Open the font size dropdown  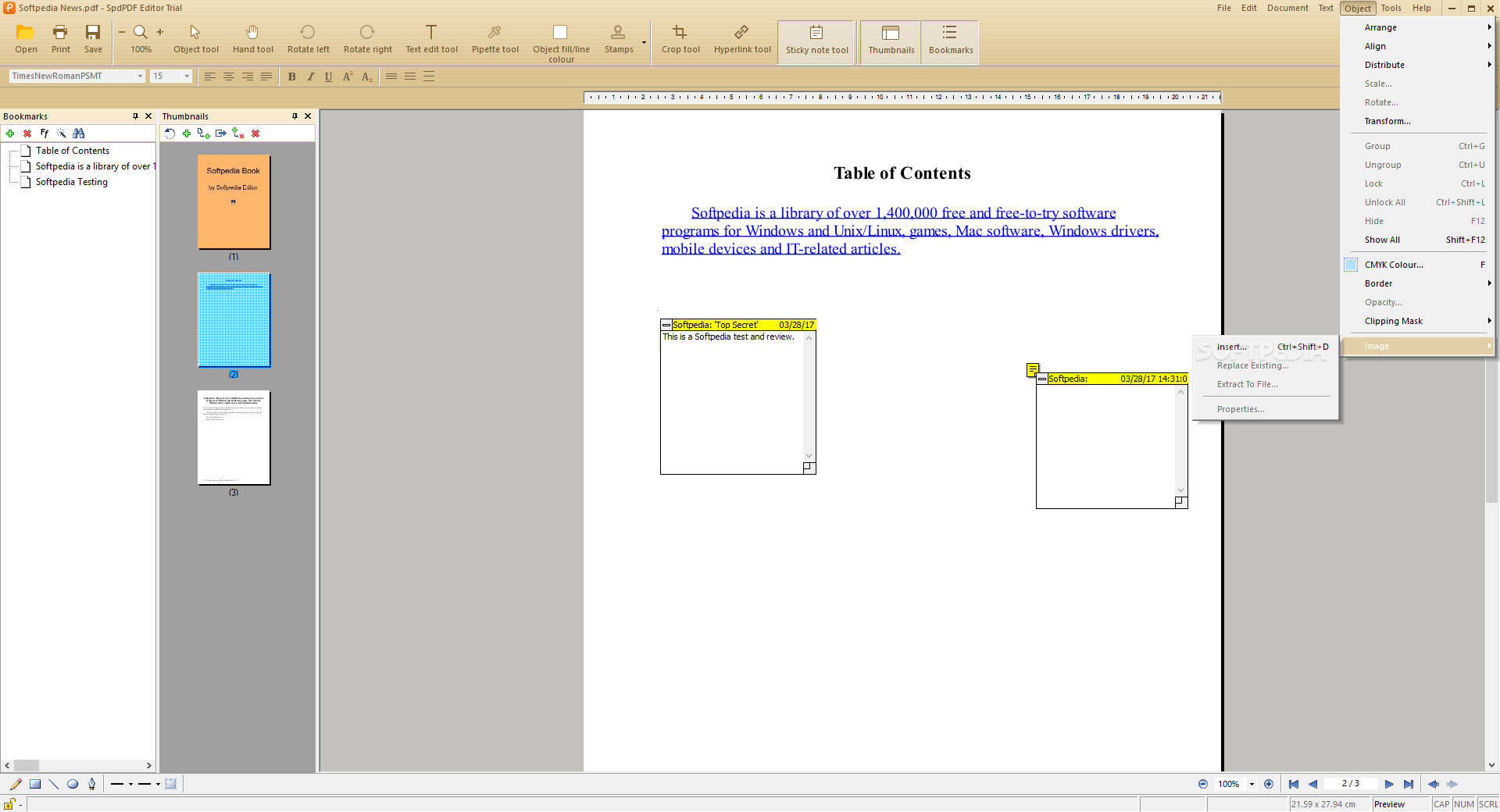pos(187,76)
